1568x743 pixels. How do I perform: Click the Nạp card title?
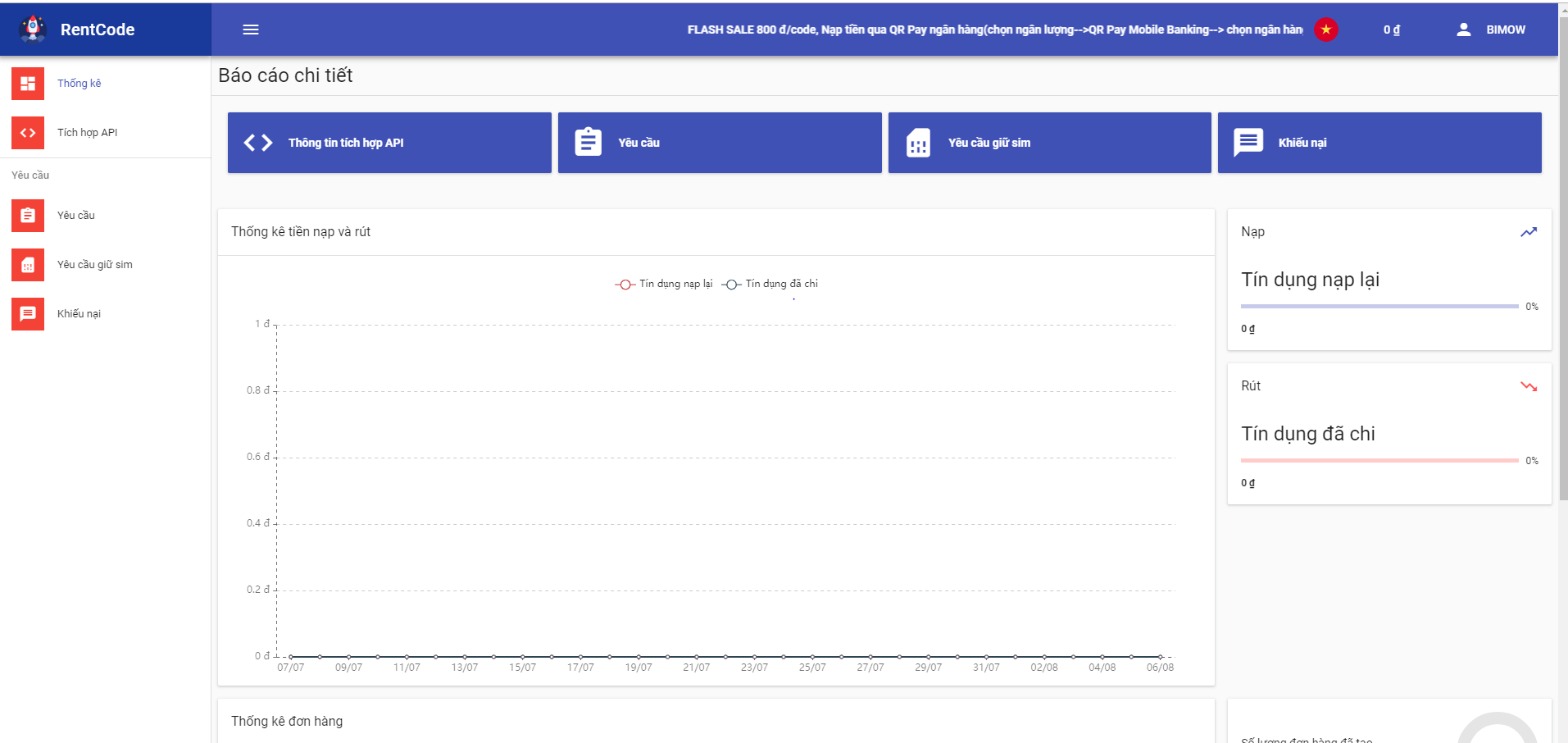coord(1252,232)
